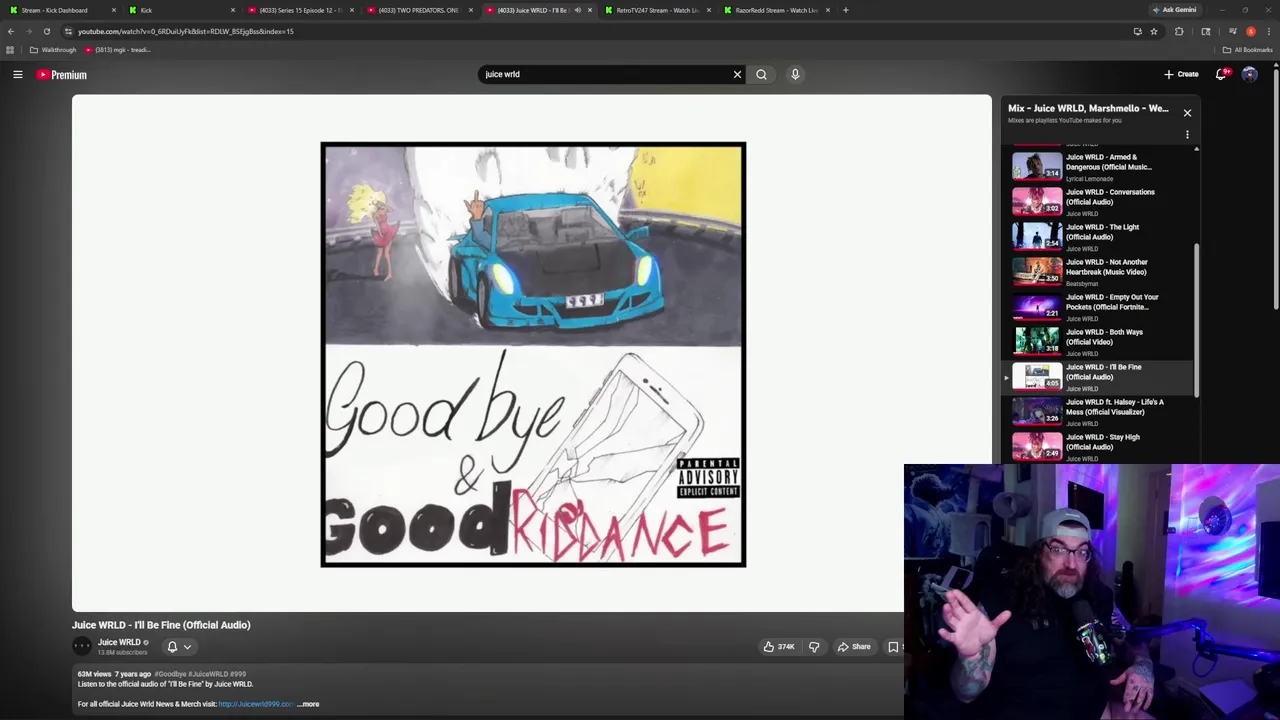
Task: Open the All Bookmarks folder
Action: click(1248, 50)
